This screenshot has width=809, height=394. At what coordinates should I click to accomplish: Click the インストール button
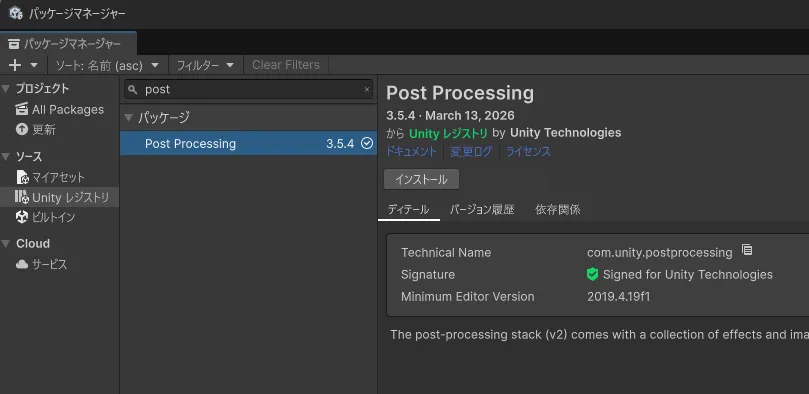(422, 179)
